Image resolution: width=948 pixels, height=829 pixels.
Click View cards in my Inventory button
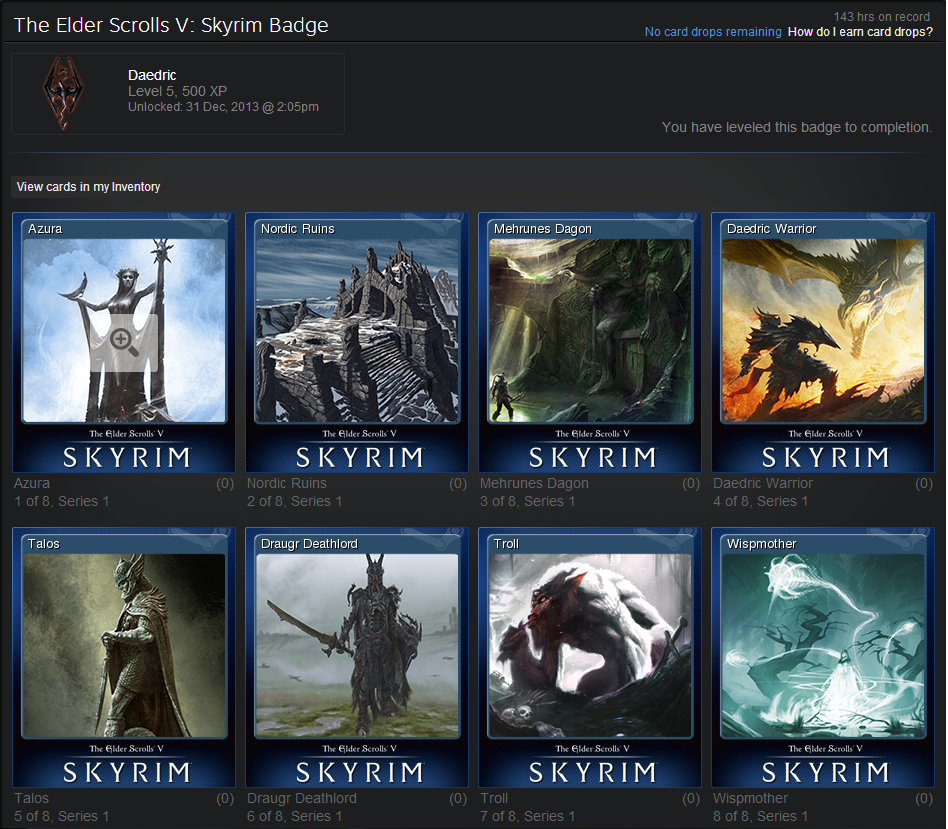pos(88,187)
